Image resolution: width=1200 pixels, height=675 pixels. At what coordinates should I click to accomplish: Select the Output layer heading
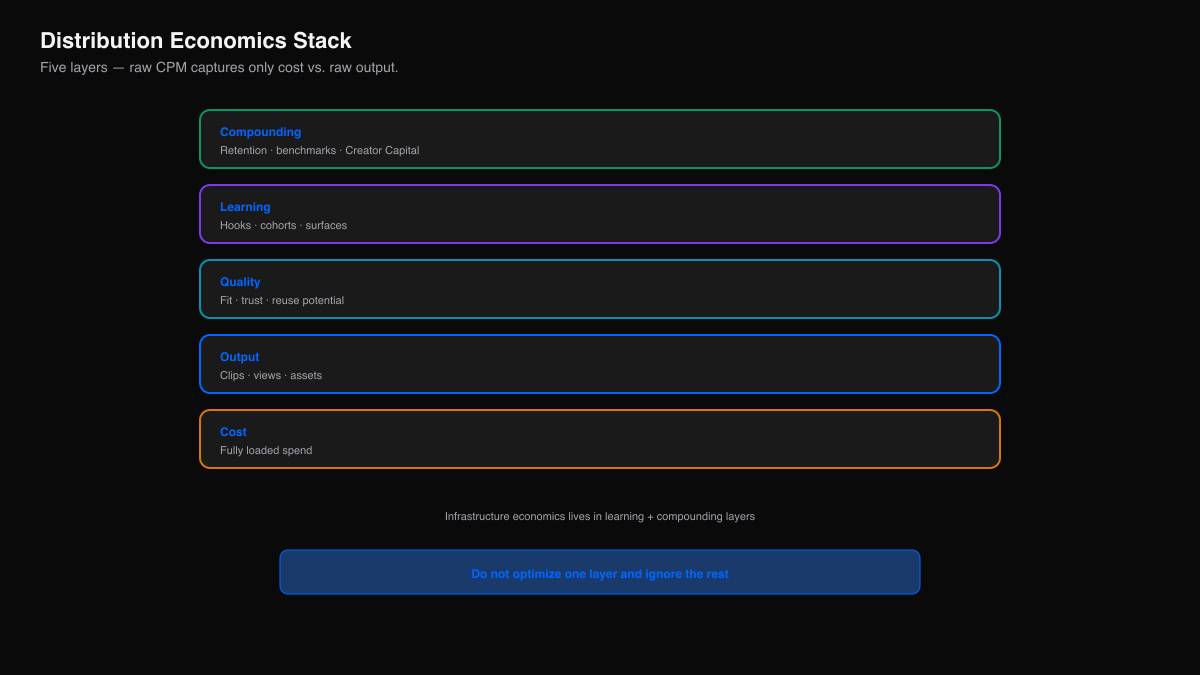(239, 357)
